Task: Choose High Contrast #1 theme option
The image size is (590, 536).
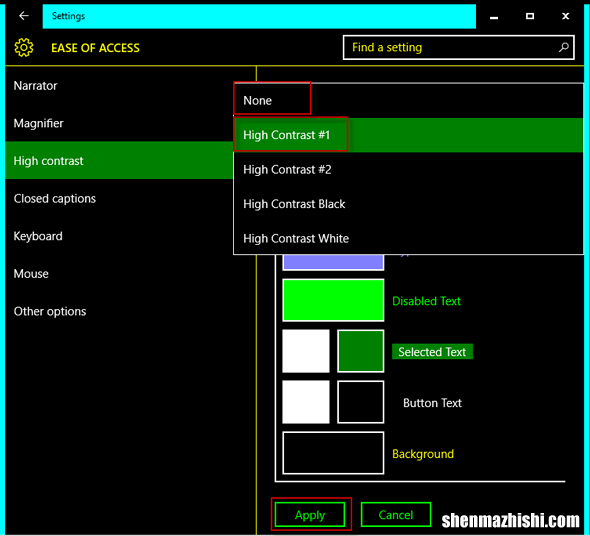Action: click(x=408, y=135)
